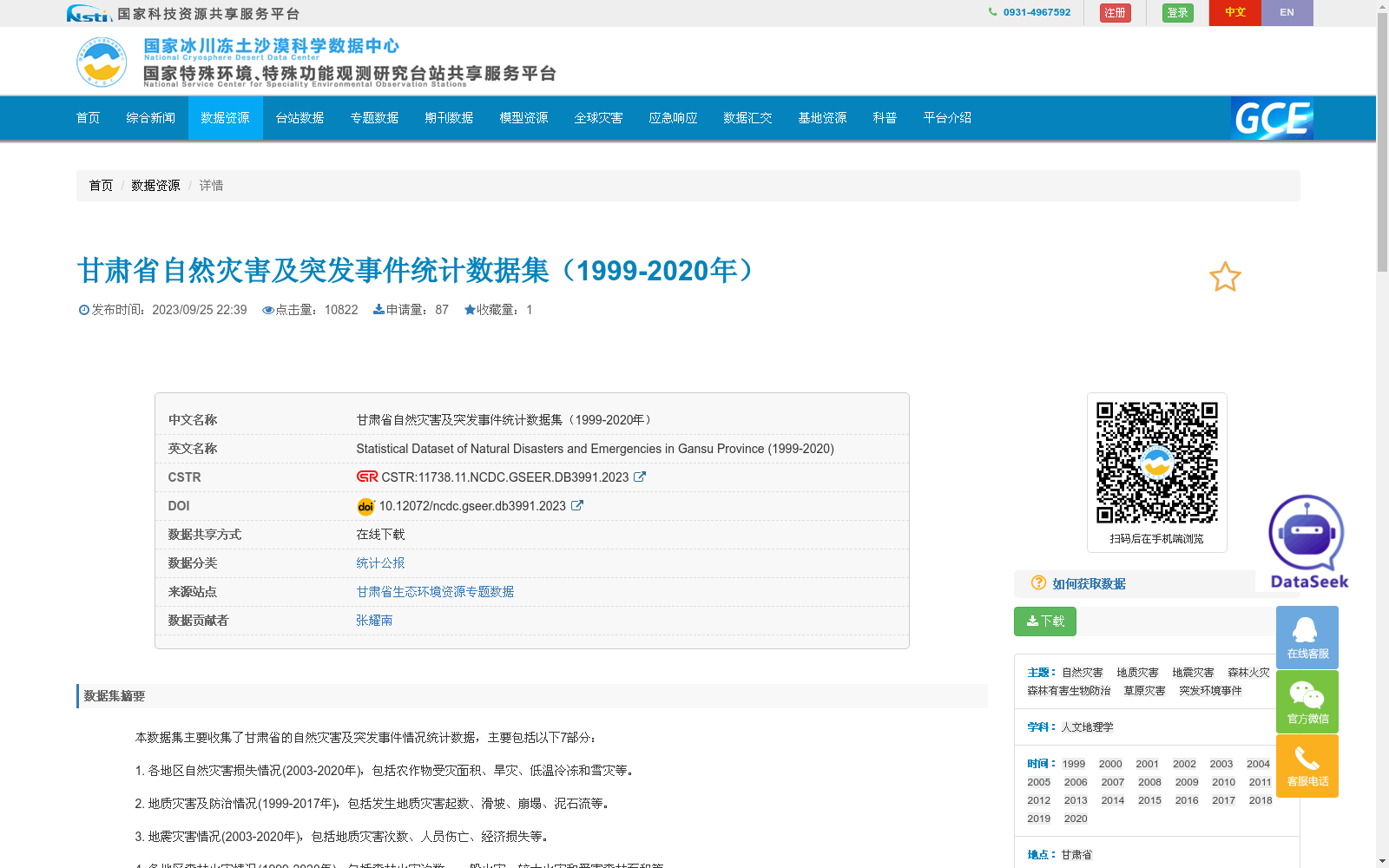Click the yellow DOI badge icon

click(365, 506)
